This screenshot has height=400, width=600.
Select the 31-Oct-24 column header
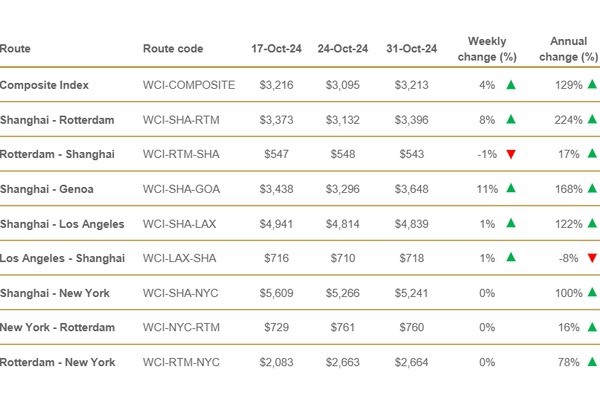[x=413, y=48]
